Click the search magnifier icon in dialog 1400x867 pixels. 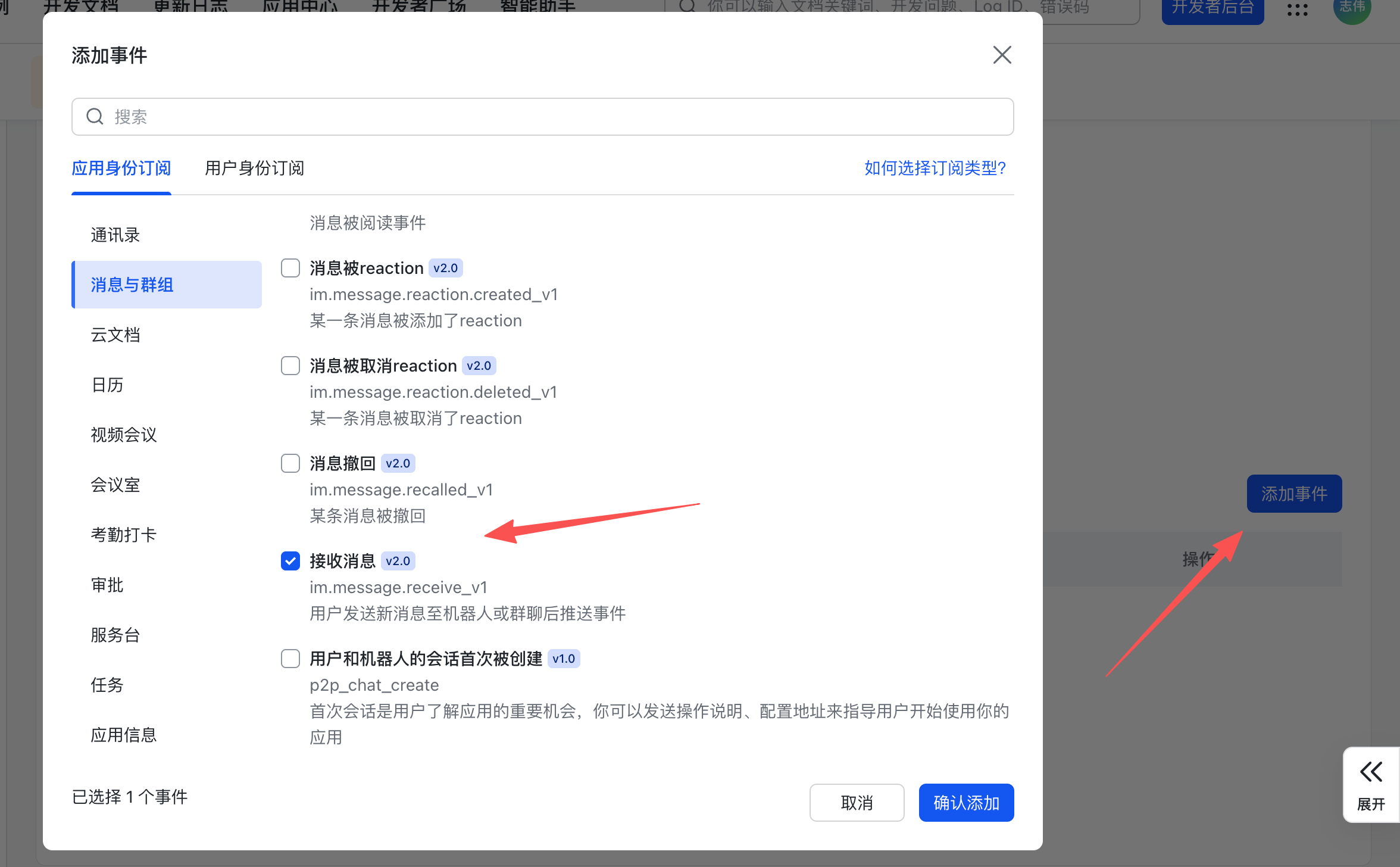tap(95, 117)
